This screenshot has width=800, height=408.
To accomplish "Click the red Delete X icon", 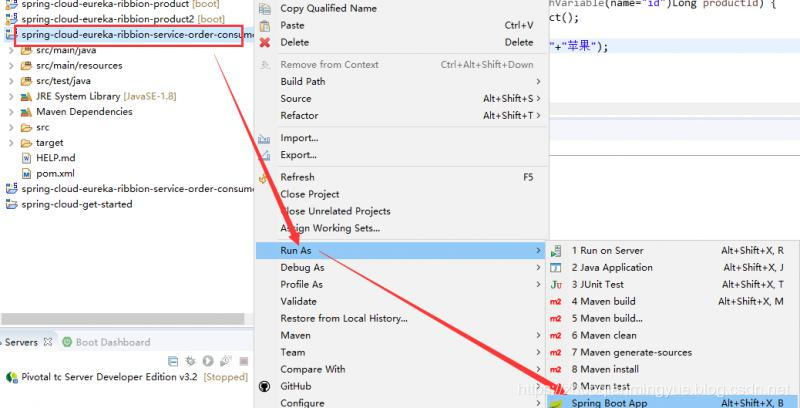I will click(264, 42).
